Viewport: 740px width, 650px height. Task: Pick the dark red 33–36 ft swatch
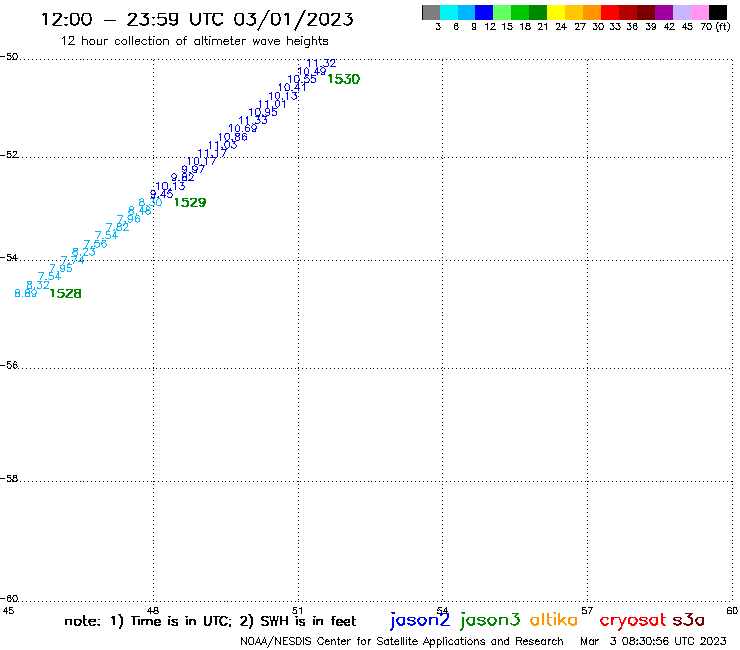[628, 12]
